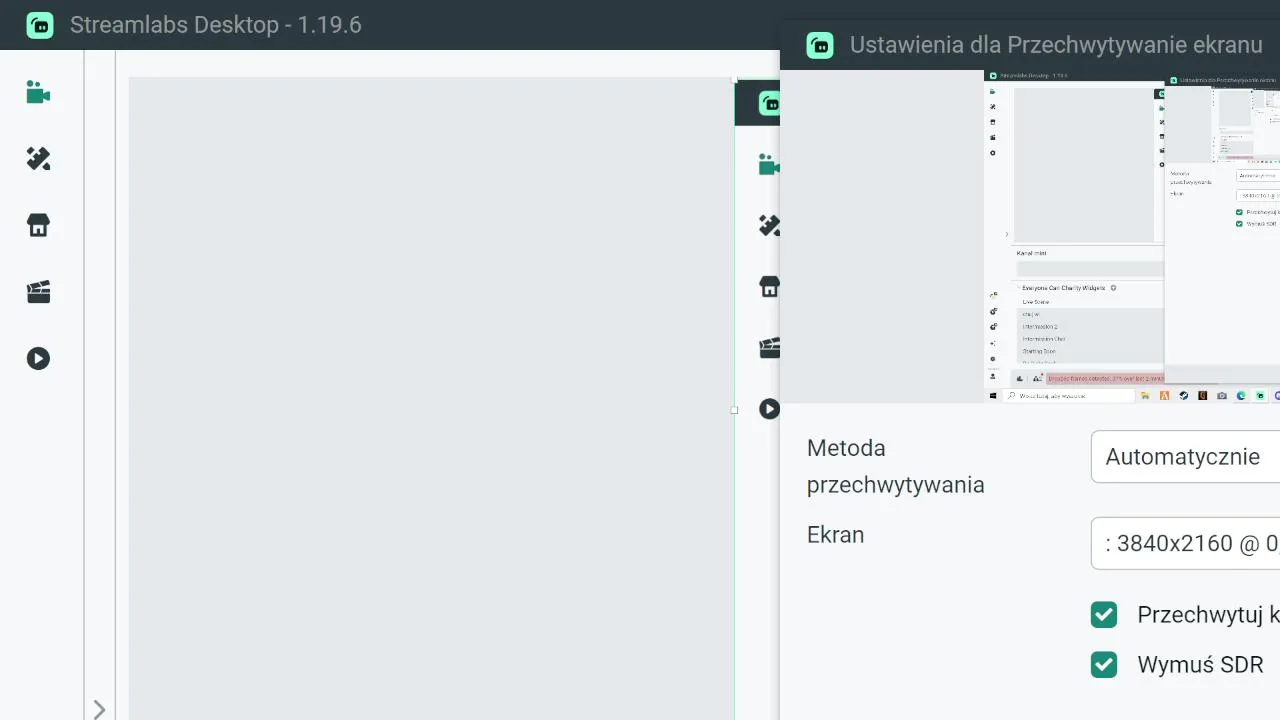This screenshot has width=1280, height=720.
Task: Click Streamlabs logo in the settings window title bar
Action: click(x=820, y=45)
